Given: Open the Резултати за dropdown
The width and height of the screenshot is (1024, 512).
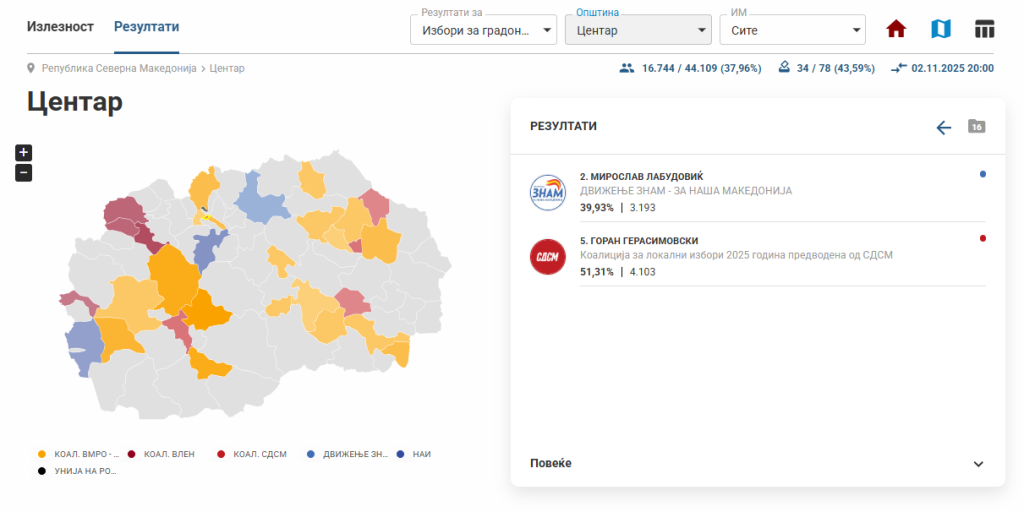Looking at the screenshot, I should pos(483,31).
